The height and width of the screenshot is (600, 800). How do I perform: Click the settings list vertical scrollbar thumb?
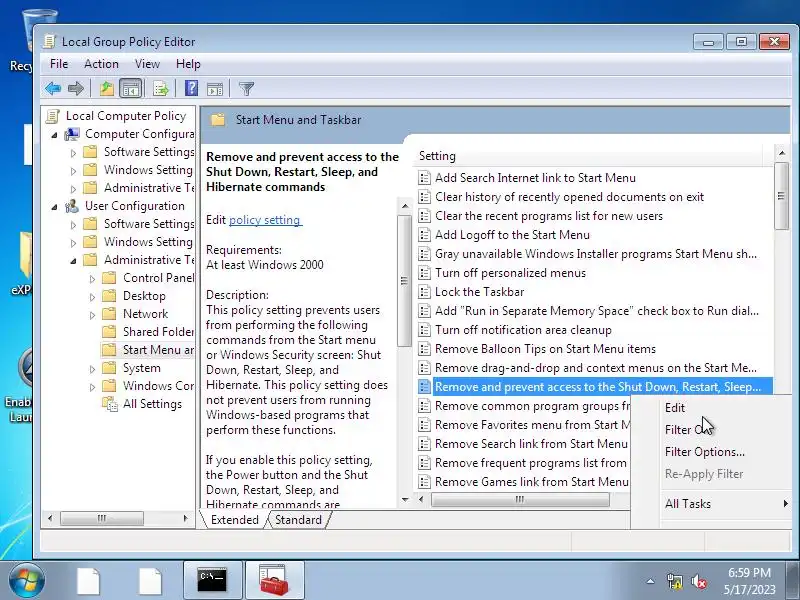point(781,196)
